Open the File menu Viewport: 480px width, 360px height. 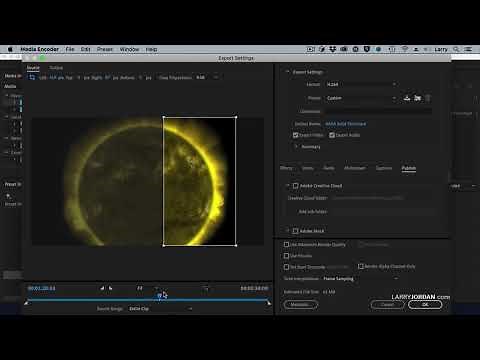(x=70, y=49)
